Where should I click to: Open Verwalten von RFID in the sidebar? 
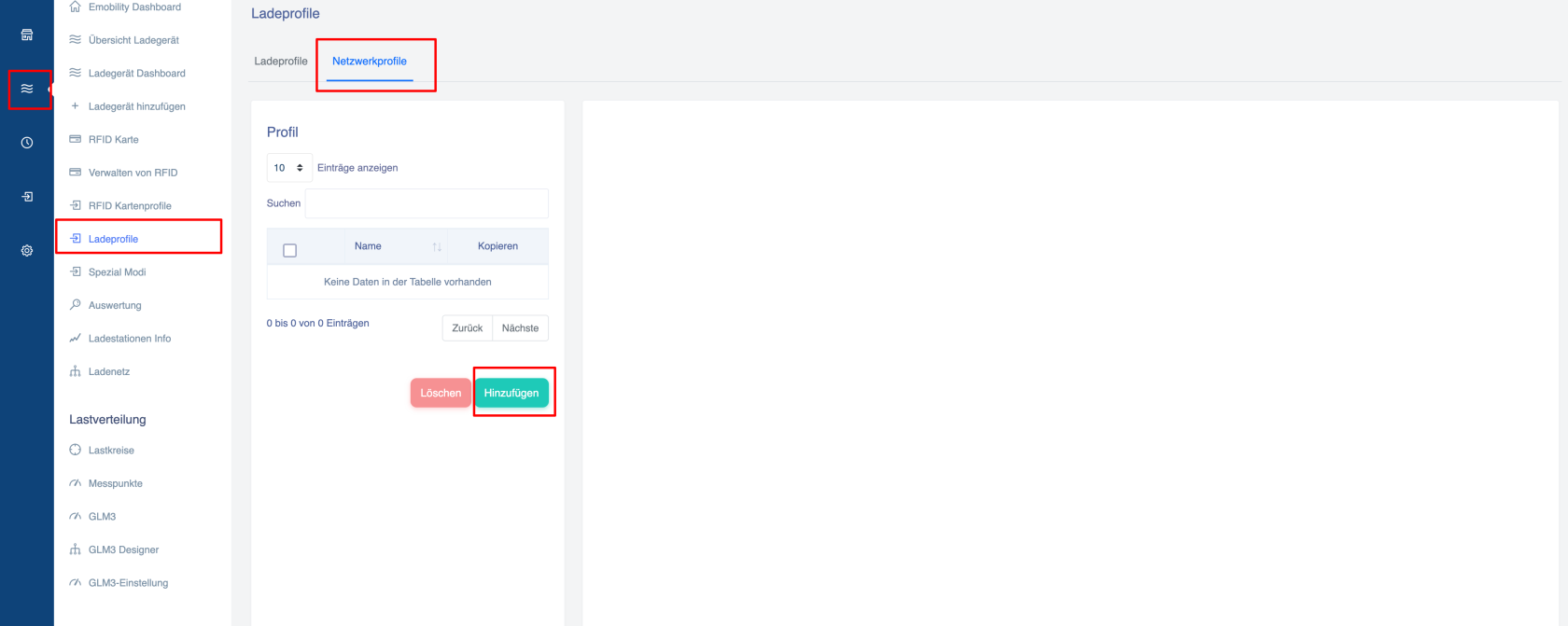[133, 173]
